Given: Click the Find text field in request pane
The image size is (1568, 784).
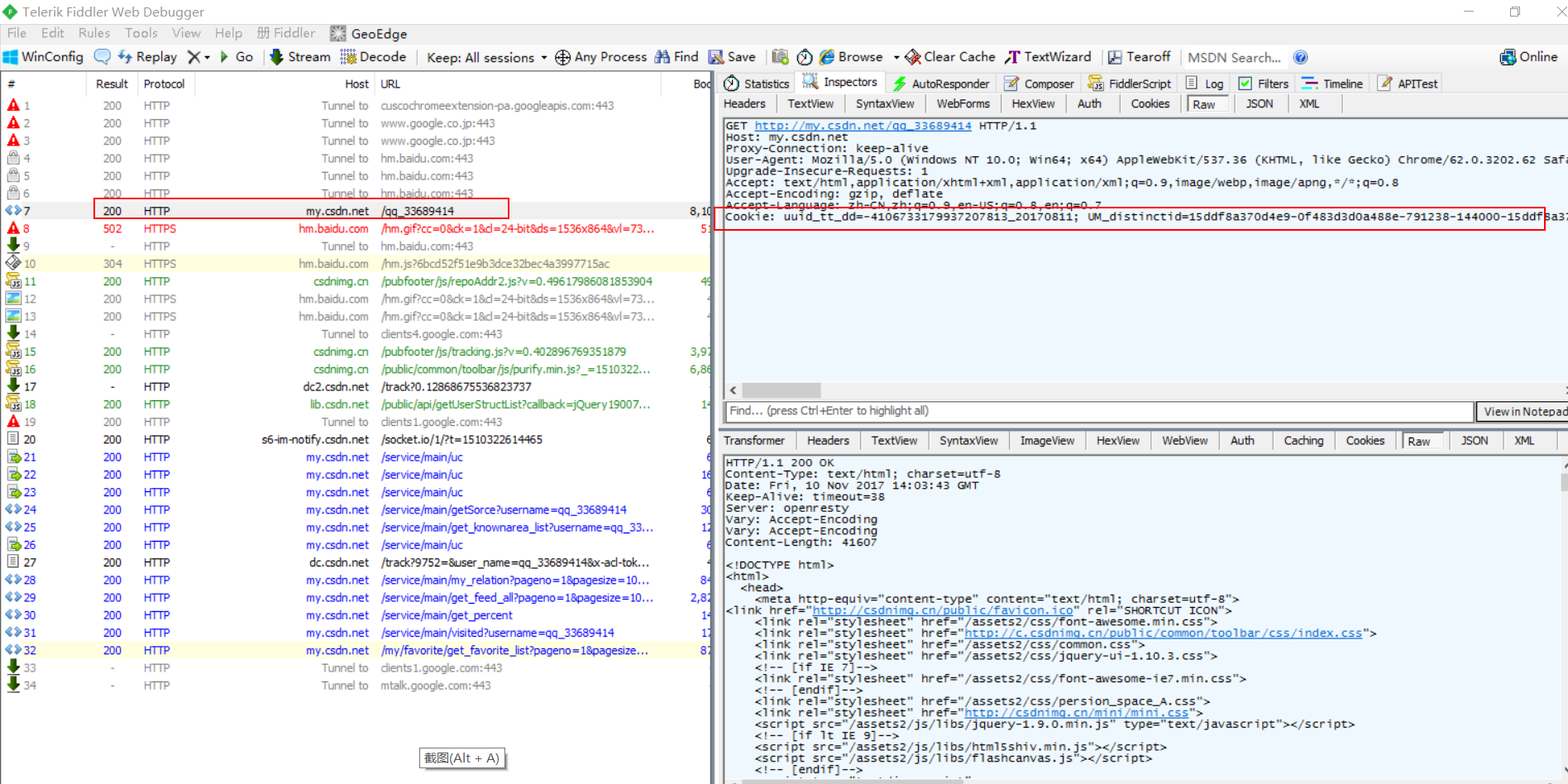Looking at the screenshot, I should tap(1099, 411).
